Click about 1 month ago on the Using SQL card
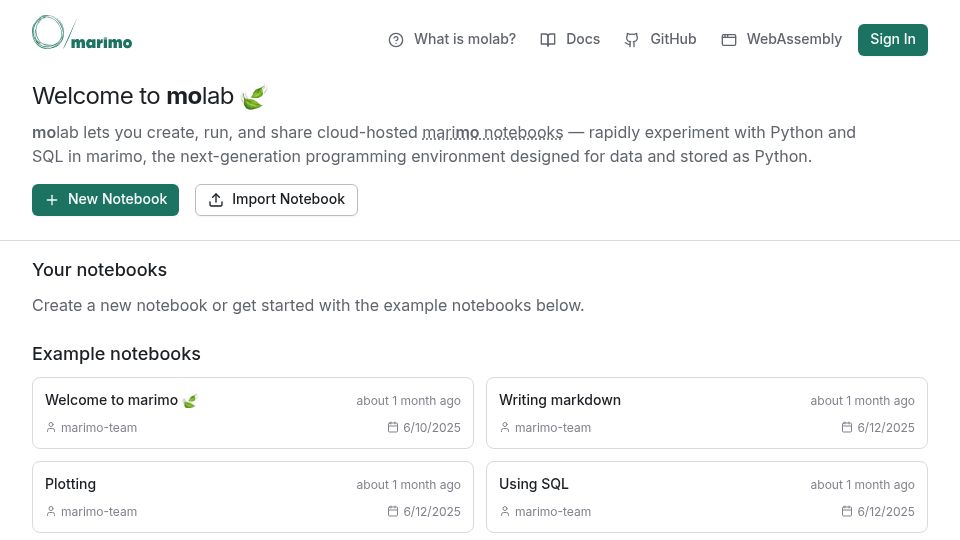Image resolution: width=960 pixels, height=540 pixels. tap(862, 484)
